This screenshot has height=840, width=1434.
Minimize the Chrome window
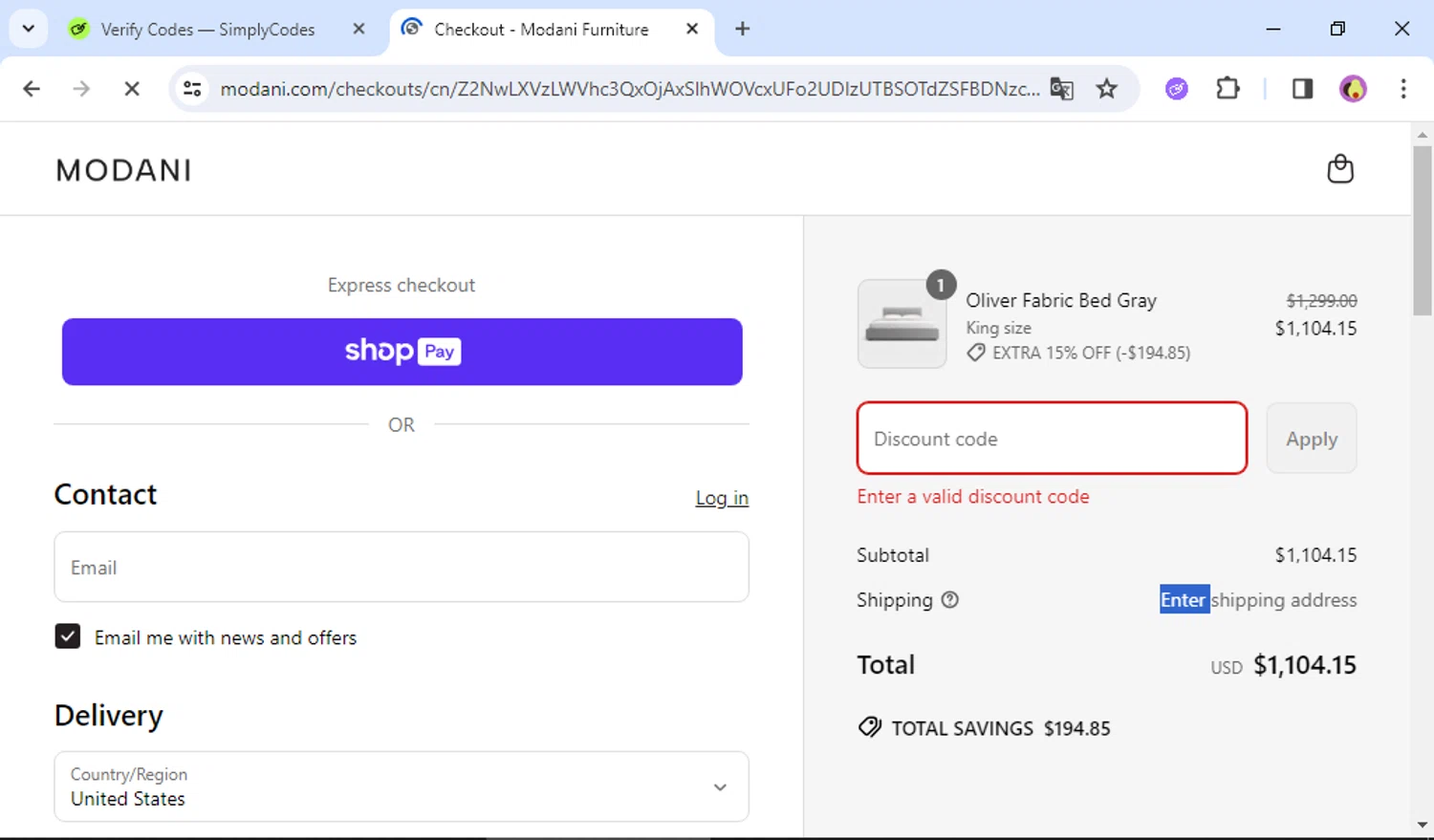click(x=1272, y=29)
